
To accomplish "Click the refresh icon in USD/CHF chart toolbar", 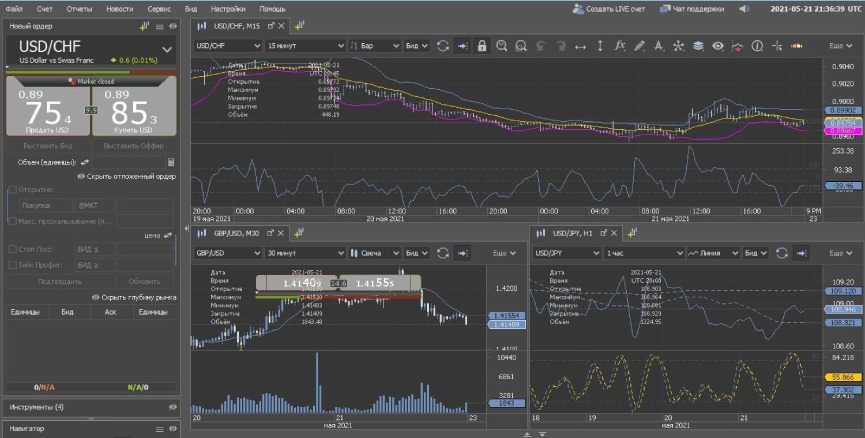I will [442, 46].
